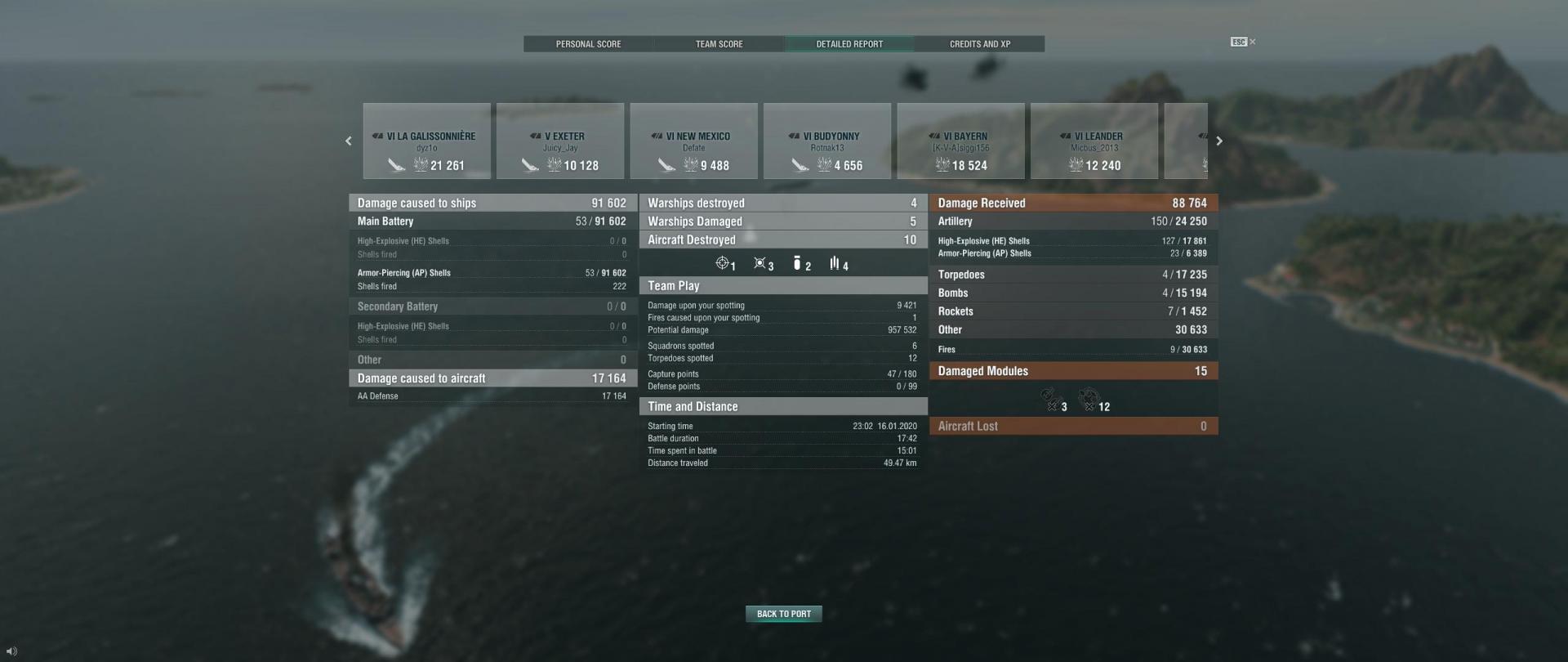This screenshot has height=662, width=1568.
Task: Click the Damage Received header
Action: [1073, 203]
